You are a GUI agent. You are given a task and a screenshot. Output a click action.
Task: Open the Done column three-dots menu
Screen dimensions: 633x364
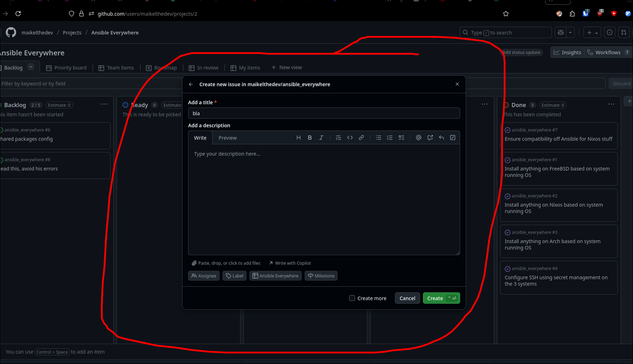coord(611,105)
